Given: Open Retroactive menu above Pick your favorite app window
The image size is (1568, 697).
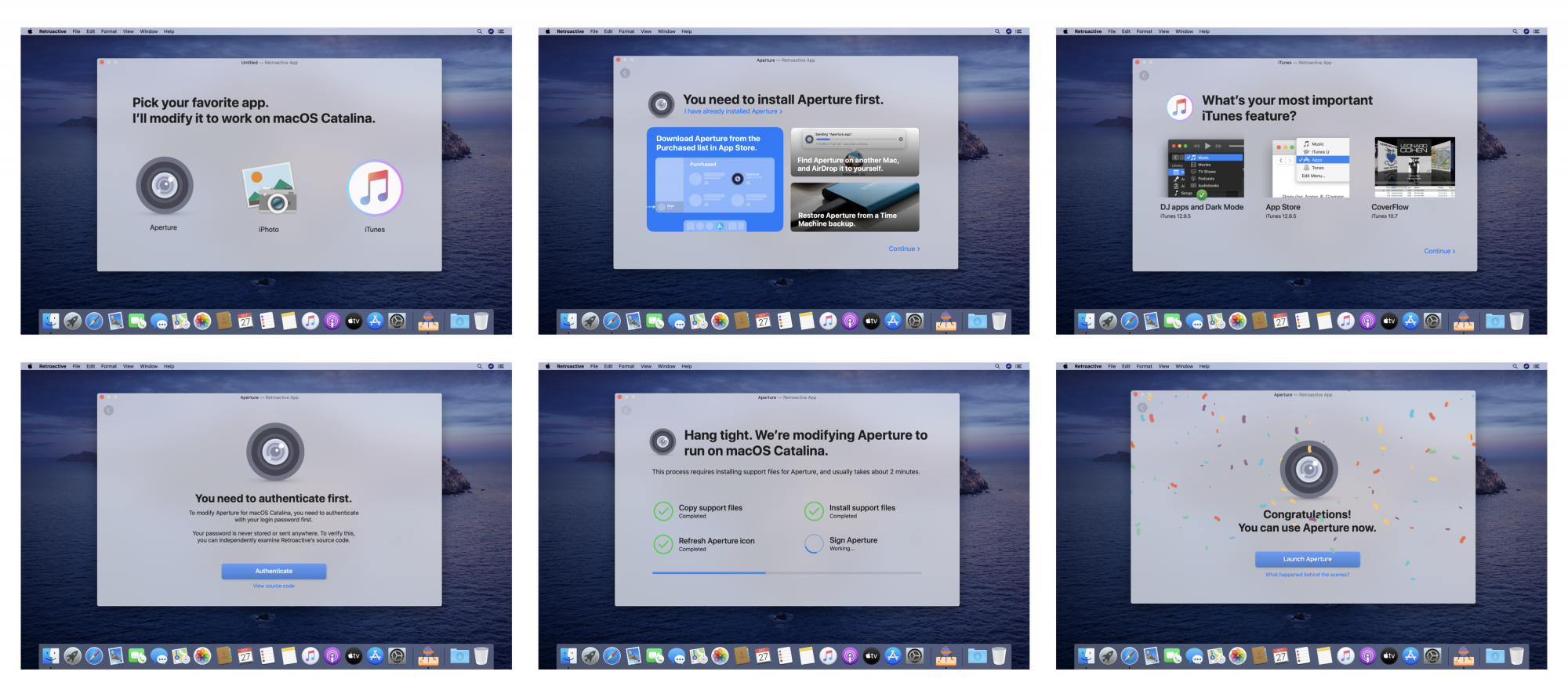Looking at the screenshot, I should click(x=53, y=31).
